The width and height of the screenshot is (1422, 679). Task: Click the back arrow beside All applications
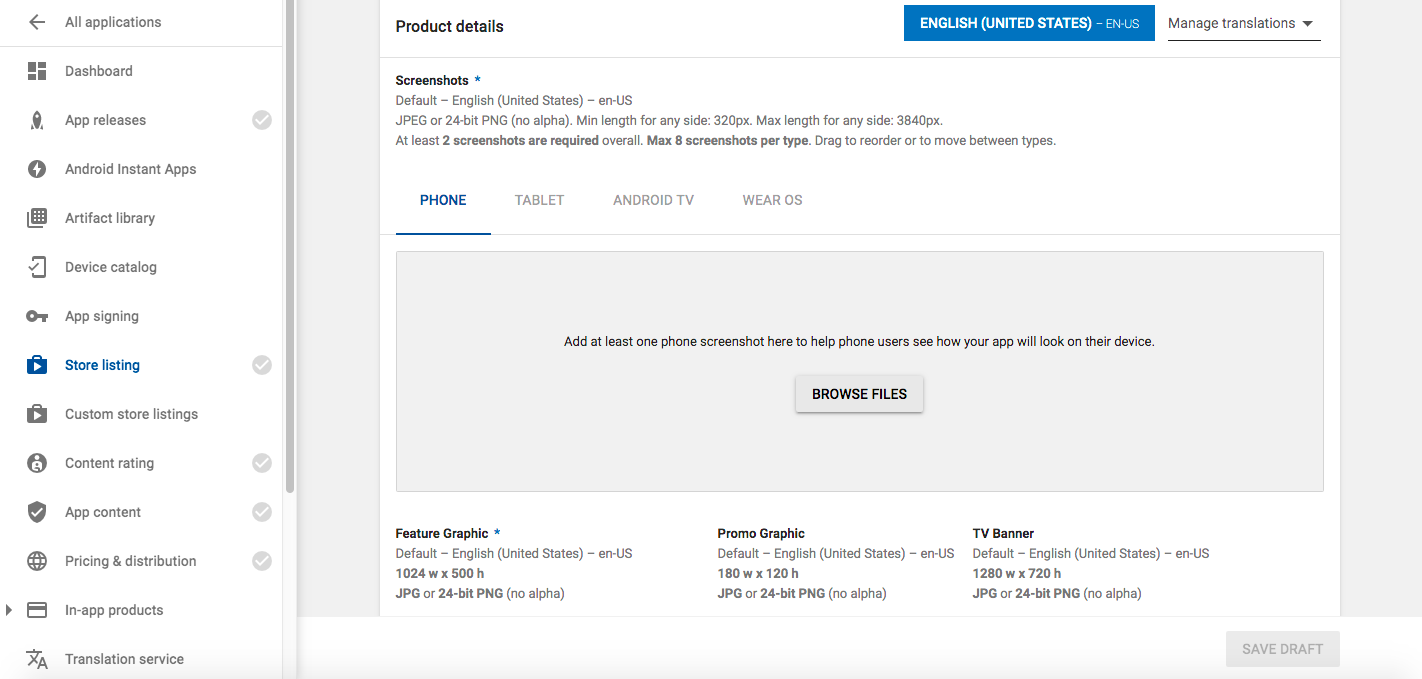[37, 22]
